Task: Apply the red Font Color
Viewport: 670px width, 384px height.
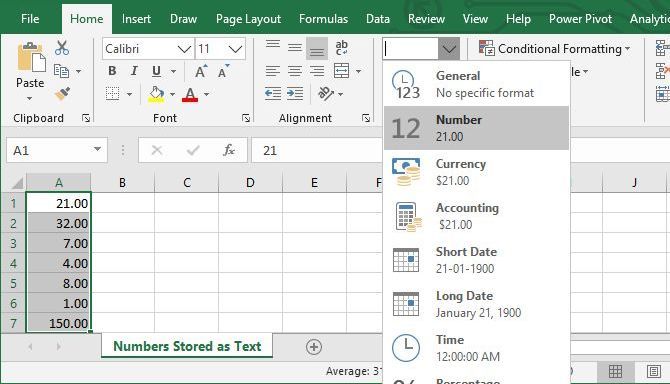Action: 190,94
